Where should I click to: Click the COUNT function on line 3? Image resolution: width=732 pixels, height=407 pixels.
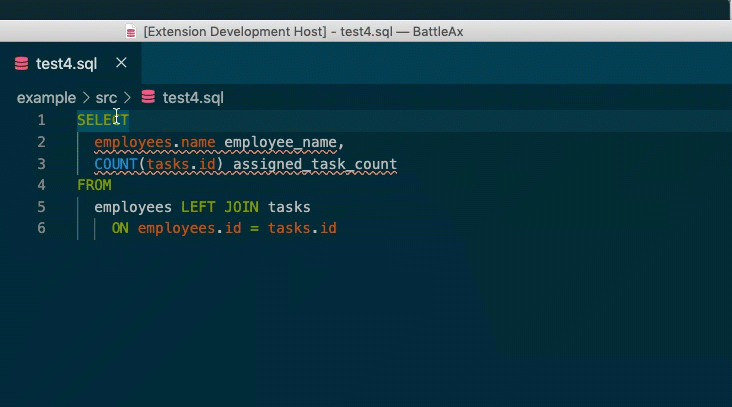click(x=116, y=164)
